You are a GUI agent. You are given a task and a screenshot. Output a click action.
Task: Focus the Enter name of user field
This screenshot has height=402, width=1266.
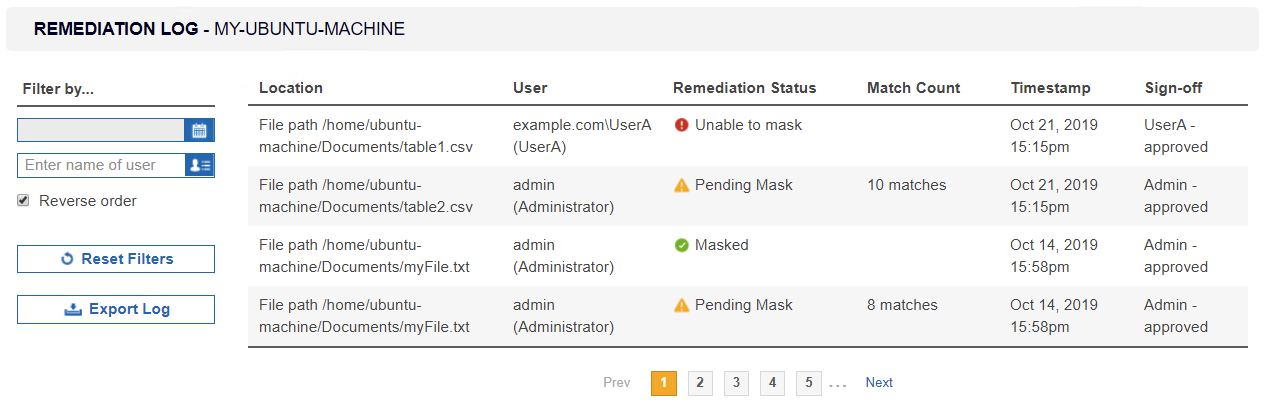(x=101, y=165)
